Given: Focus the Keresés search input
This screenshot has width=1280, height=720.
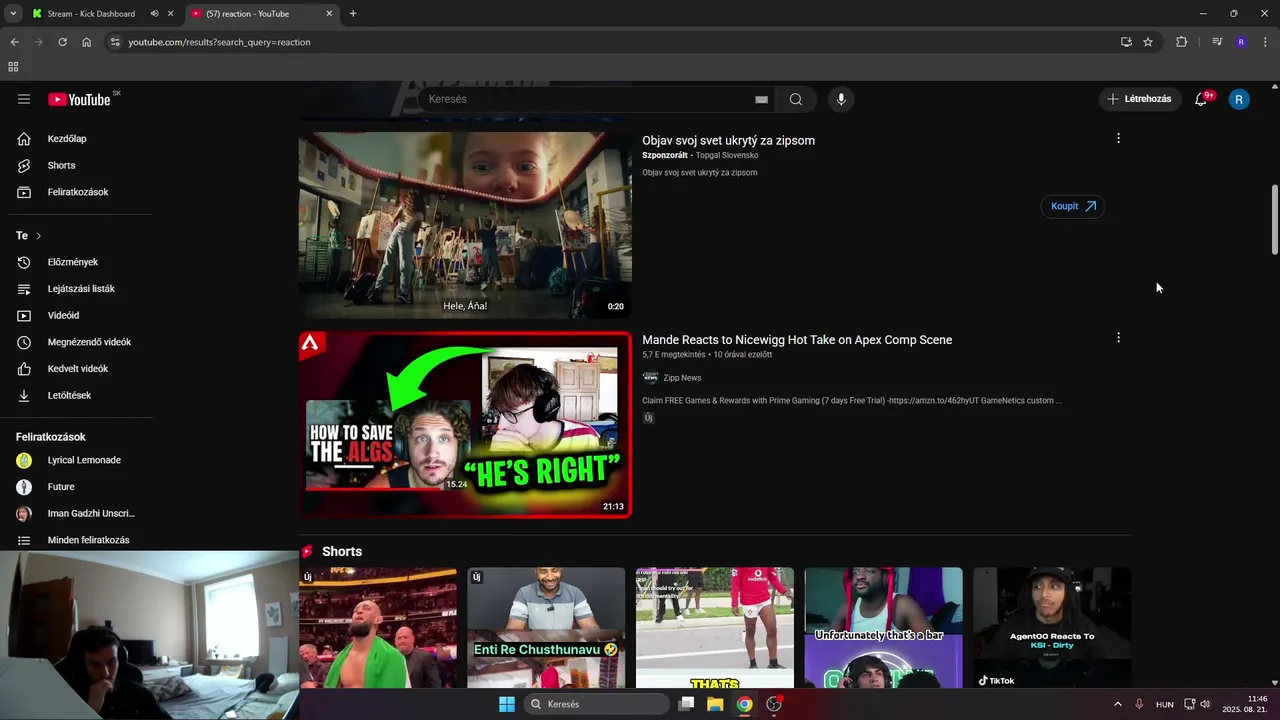Looking at the screenshot, I should [585, 99].
